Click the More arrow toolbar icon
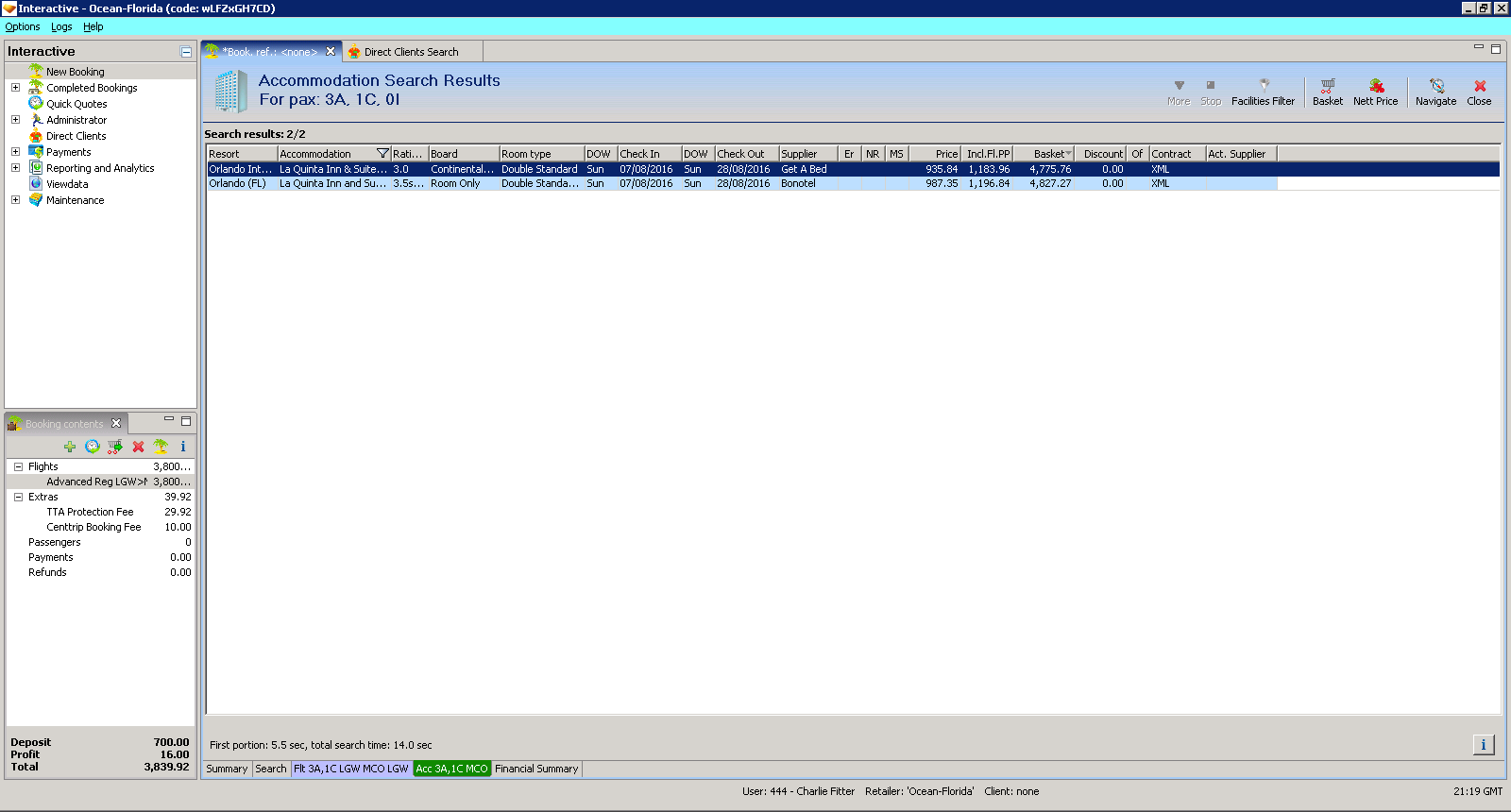Image resolution: width=1511 pixels, height=812 pixels. (x=1179, y=92)
